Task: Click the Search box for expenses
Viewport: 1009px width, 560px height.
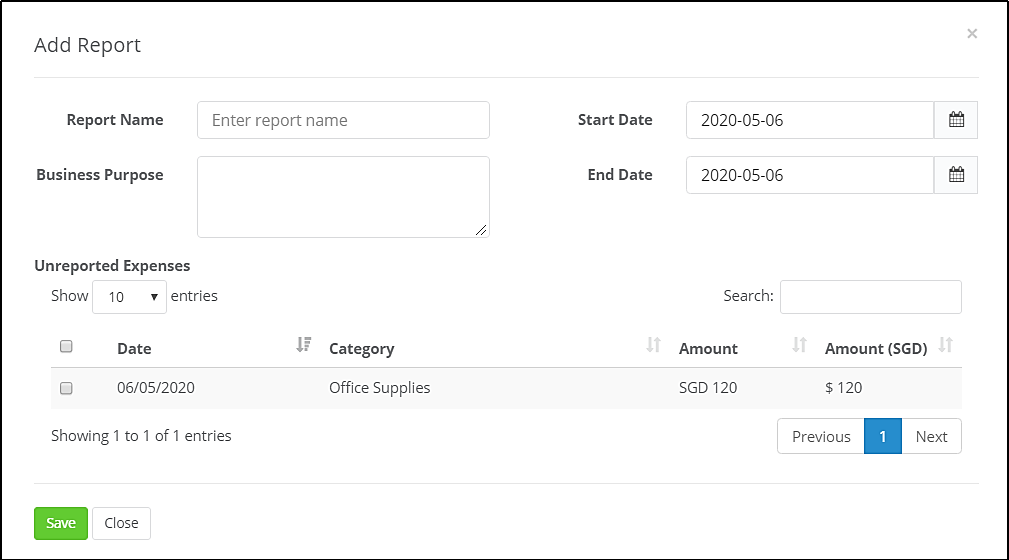Action: click(871, 297)
